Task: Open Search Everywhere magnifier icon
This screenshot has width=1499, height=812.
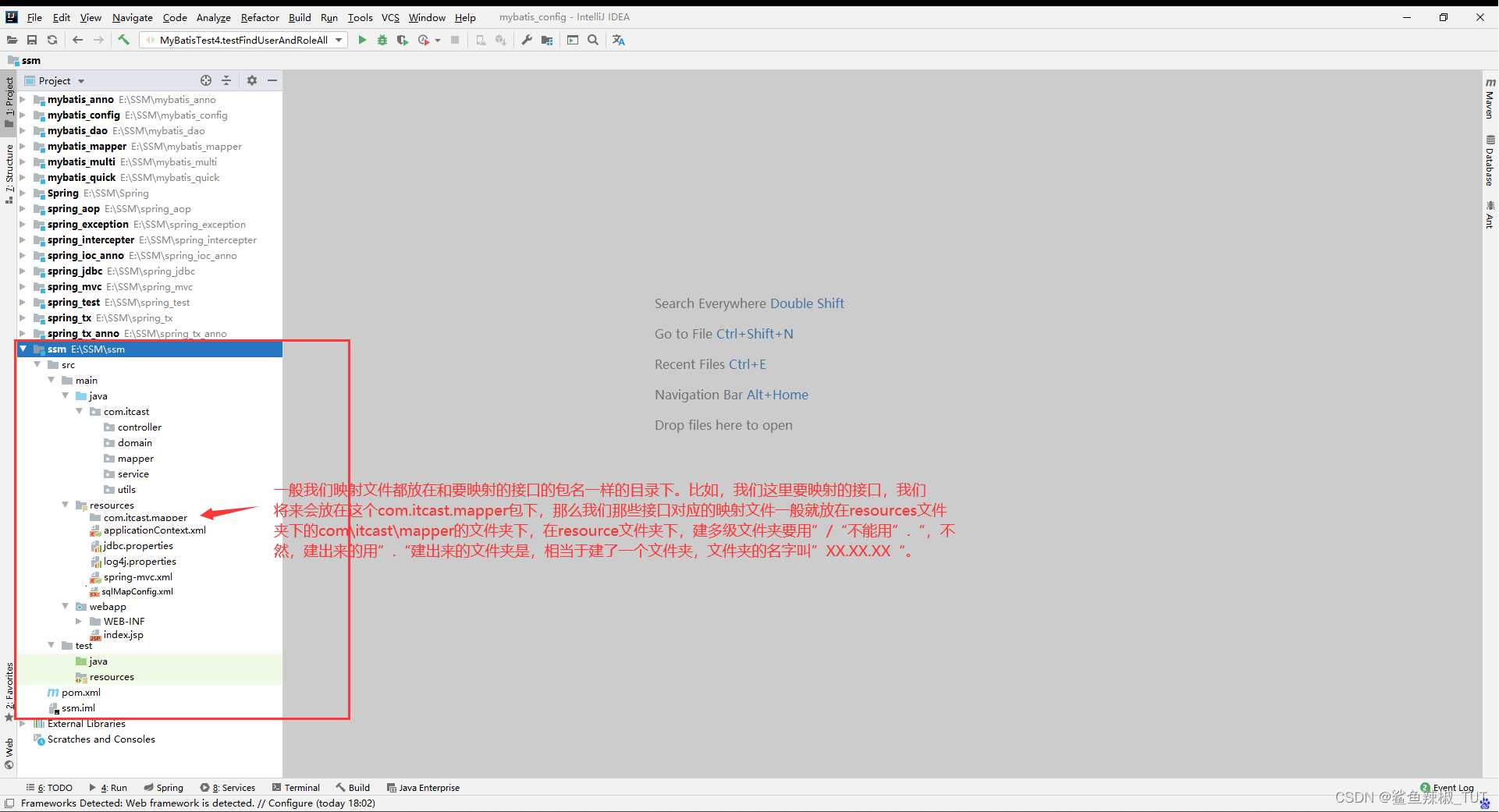Action: 593,40
